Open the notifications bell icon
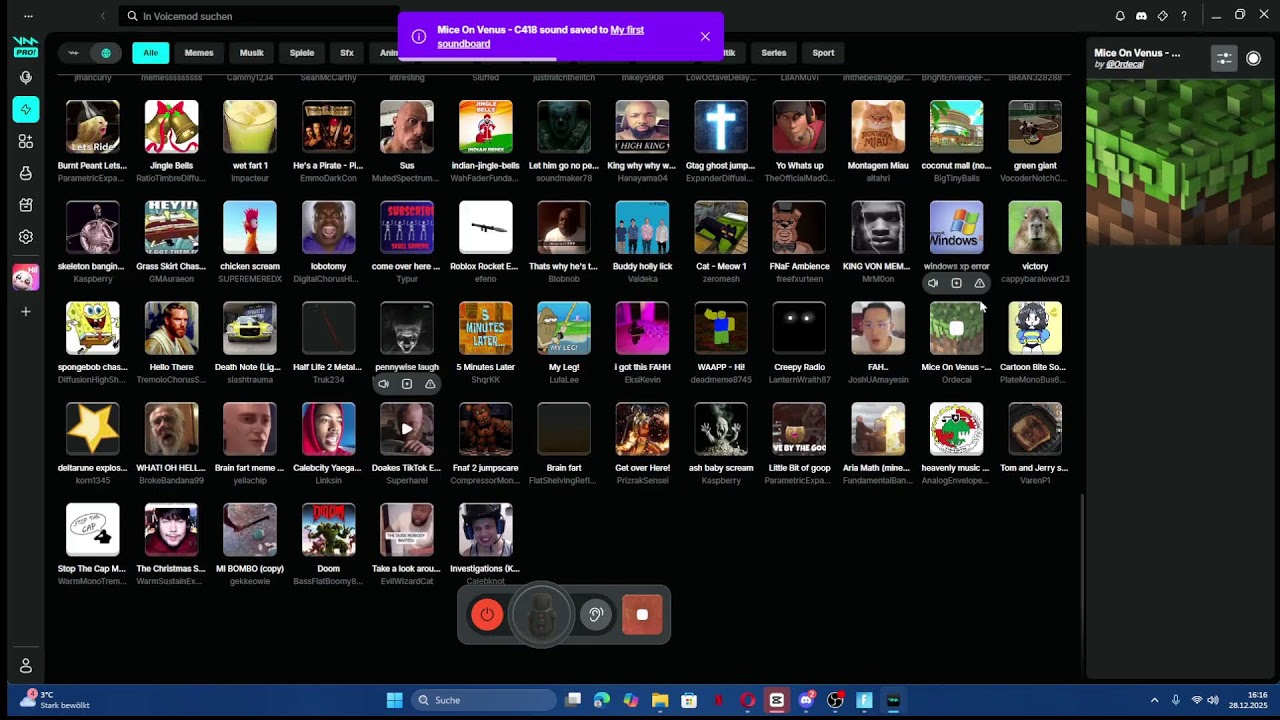This screenshot has height=720, width=1280. 1120,16
